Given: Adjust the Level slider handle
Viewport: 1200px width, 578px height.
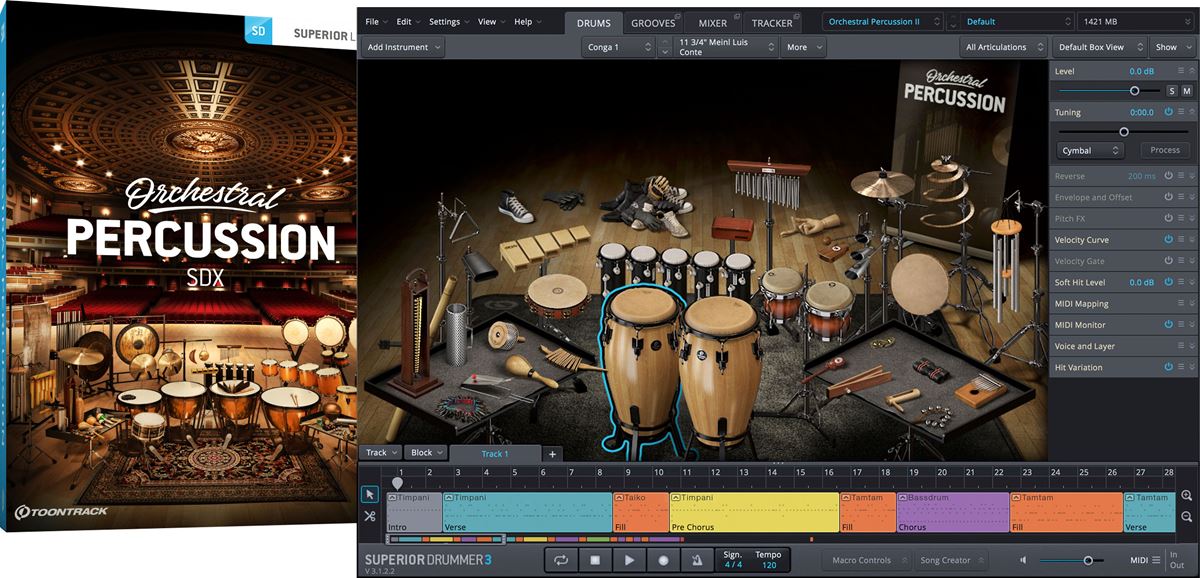Looking at the screenshot, I should click(x=1134, y=91).
